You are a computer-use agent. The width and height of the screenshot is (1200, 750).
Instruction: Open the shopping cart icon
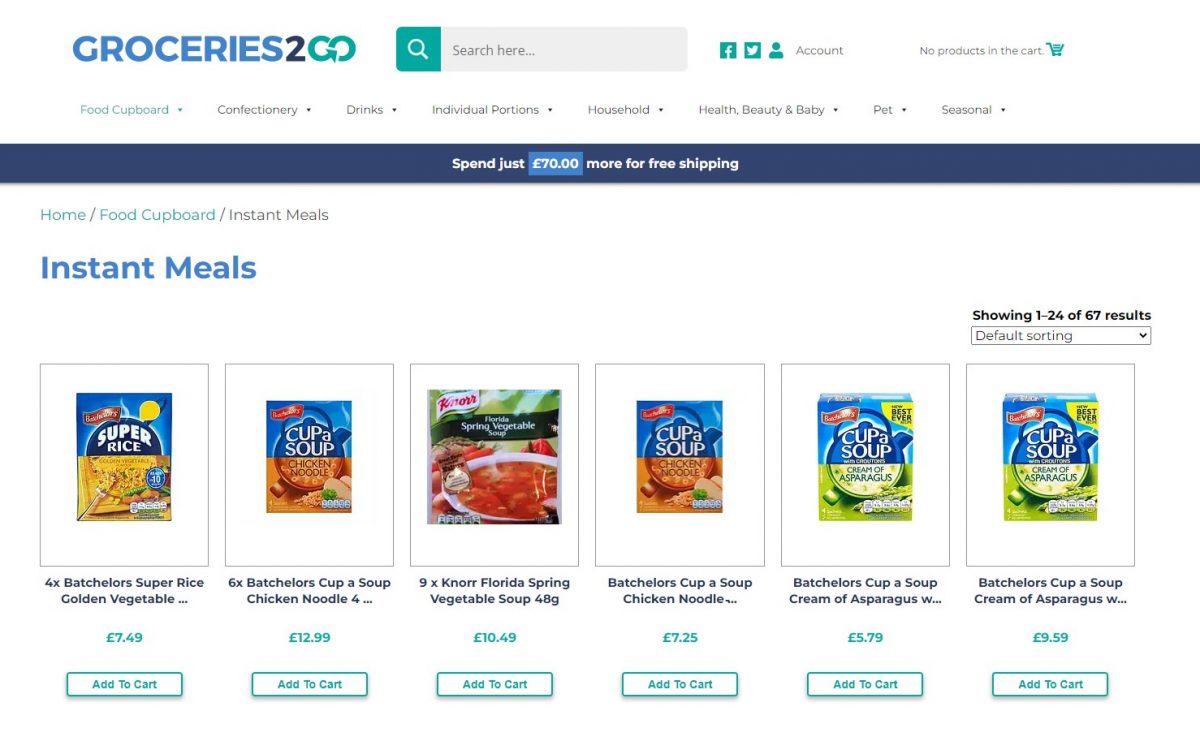tap(1055, 49)
